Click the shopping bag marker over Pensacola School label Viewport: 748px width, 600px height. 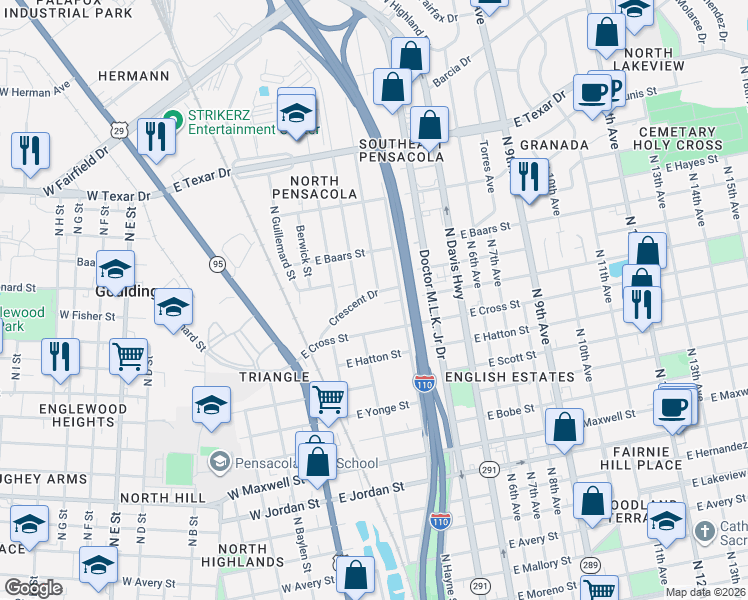318,465
